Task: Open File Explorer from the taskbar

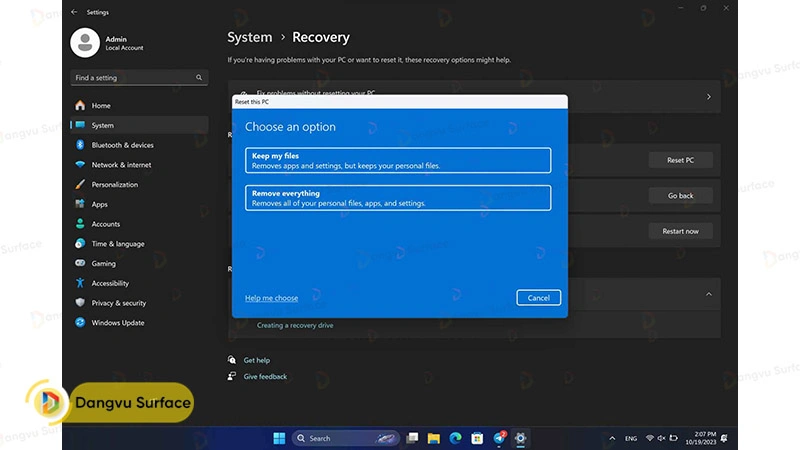Action: pos(434,438)
